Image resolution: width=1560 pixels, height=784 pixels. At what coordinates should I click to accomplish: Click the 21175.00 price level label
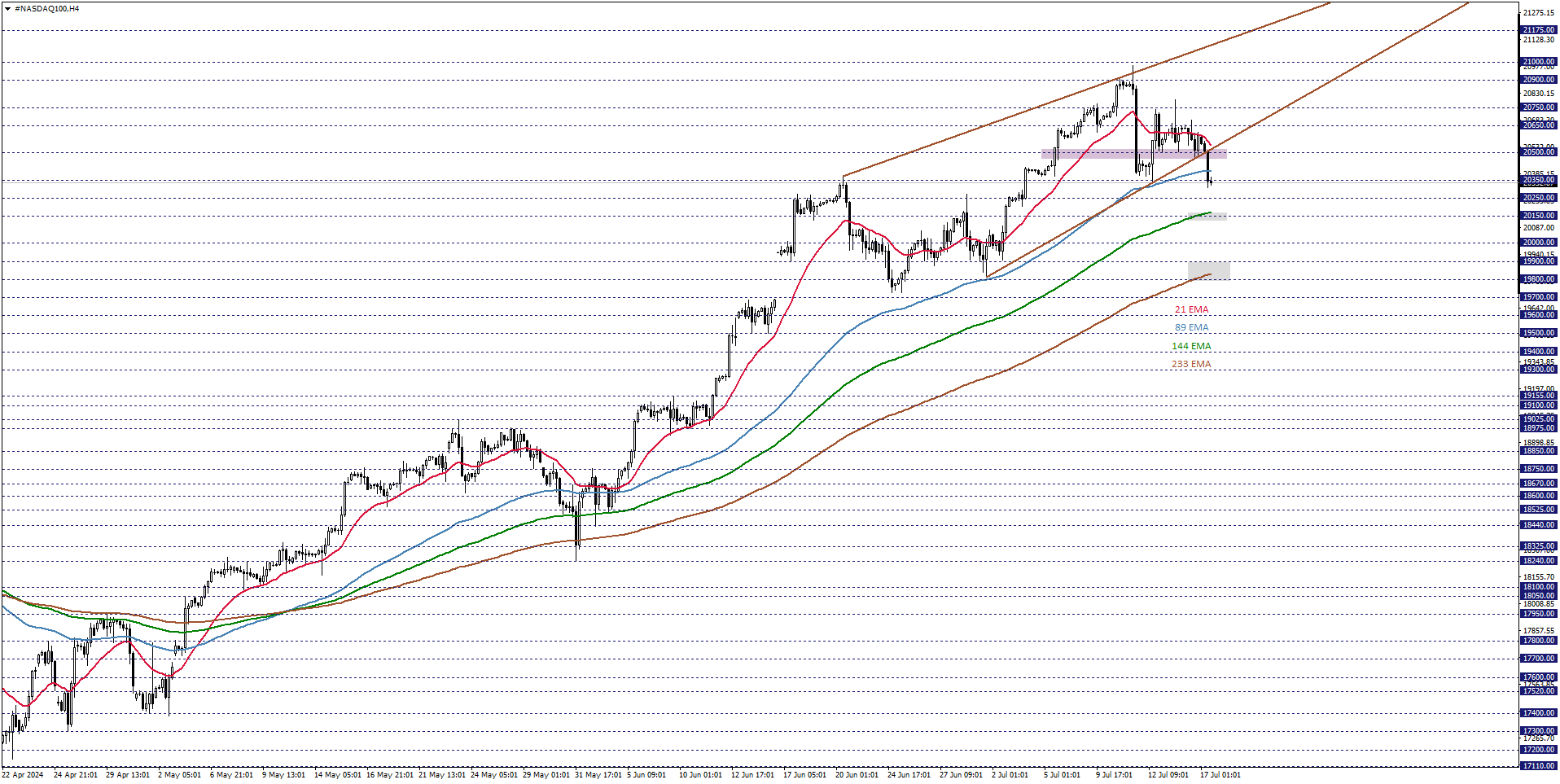click(x=1539, y=30)
